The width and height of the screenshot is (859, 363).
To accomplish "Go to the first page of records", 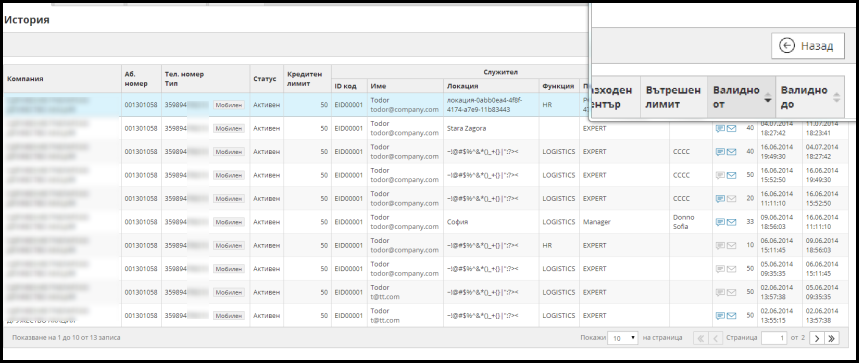I will (700, 338).
